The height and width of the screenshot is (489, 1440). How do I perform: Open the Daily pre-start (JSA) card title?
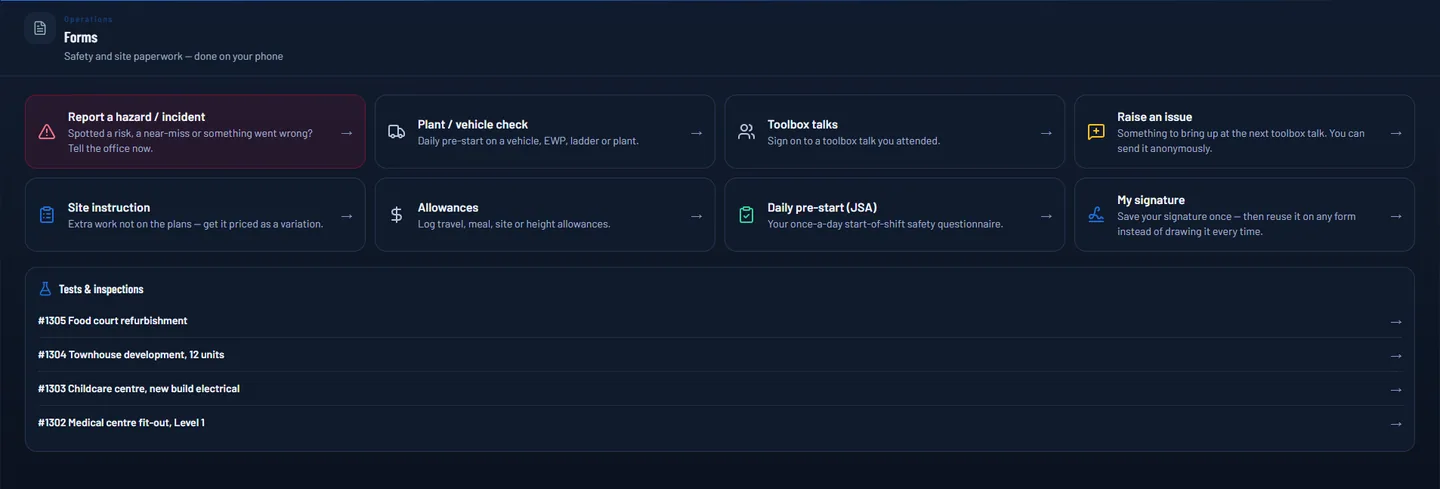(822, 208)
